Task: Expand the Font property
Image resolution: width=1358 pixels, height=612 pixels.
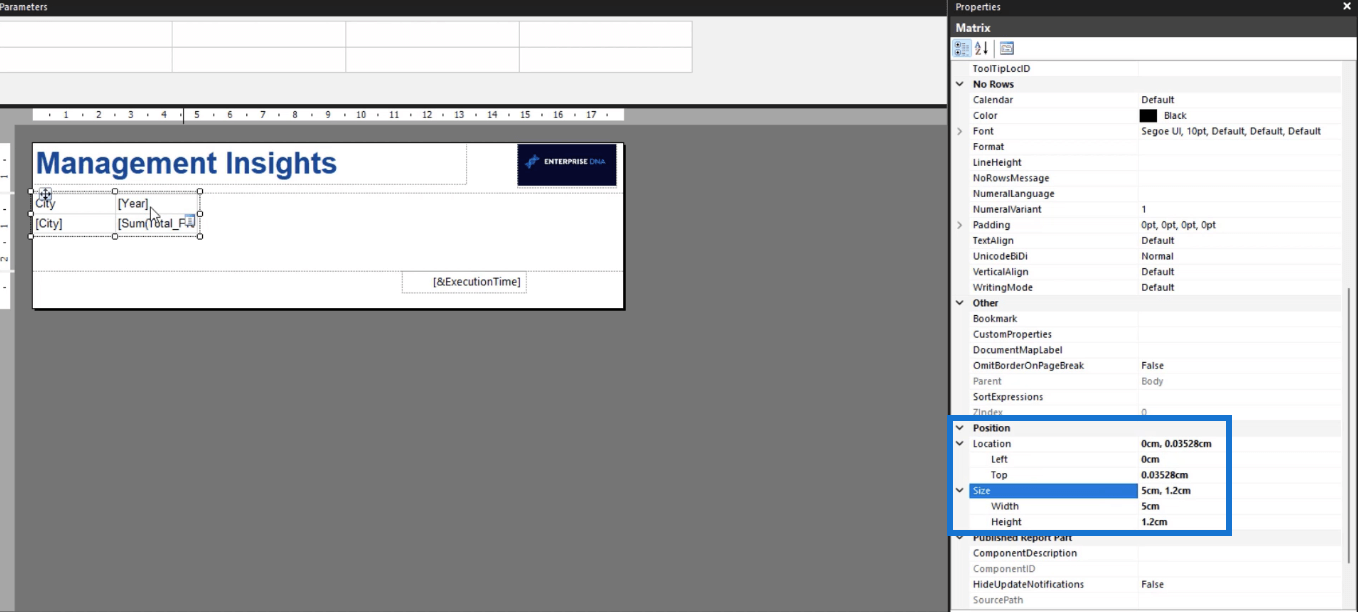Action: (960, 131)
